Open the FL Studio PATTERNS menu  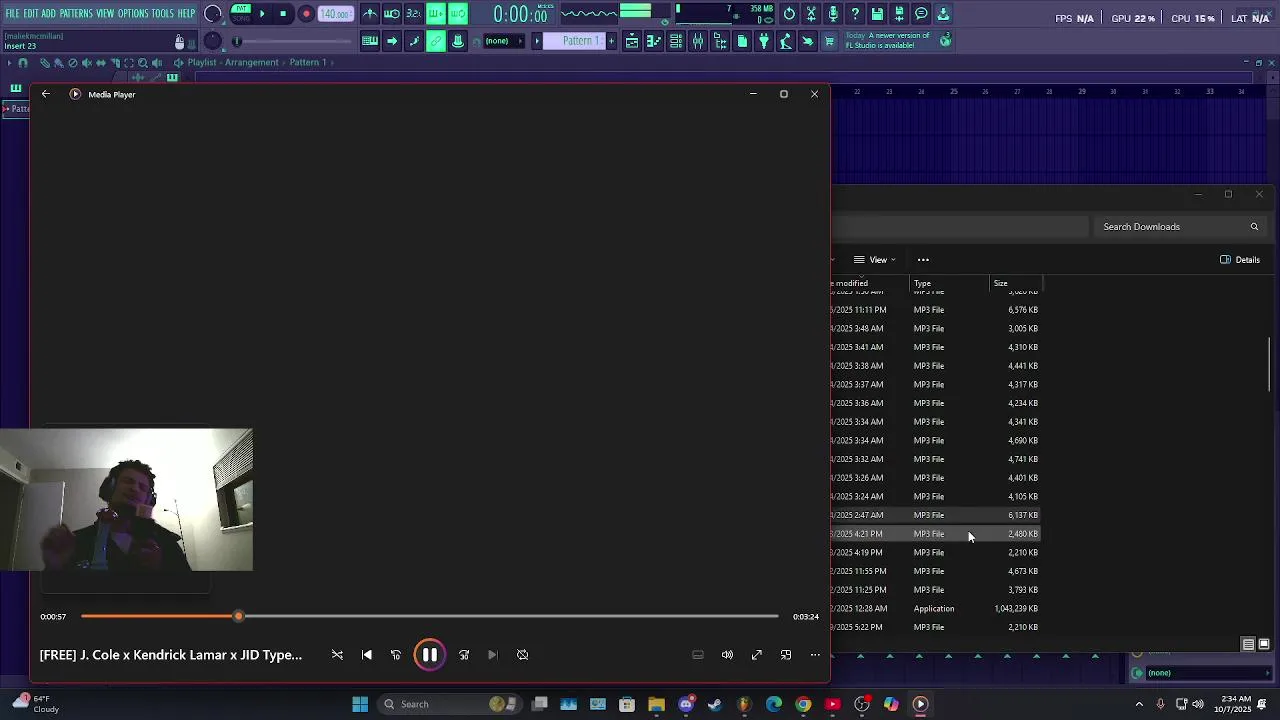76,14
